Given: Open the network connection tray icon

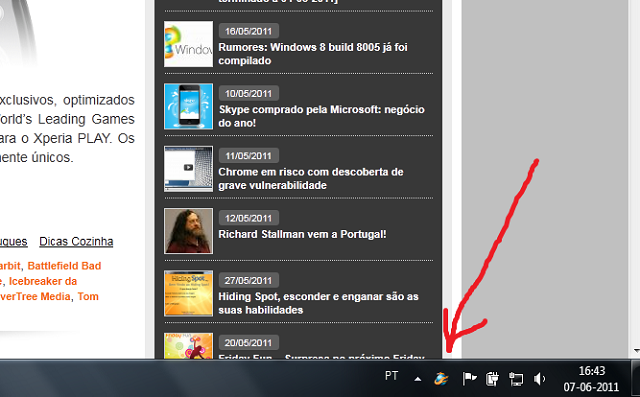Looking at the screenshot, I should (x=516, y=379).
